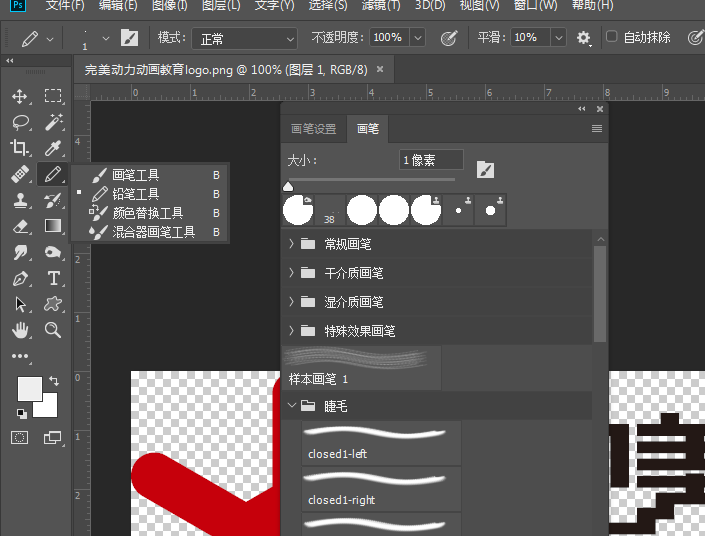Select the Crop tool
Viewport: 705px width, 536px height.
20,148
